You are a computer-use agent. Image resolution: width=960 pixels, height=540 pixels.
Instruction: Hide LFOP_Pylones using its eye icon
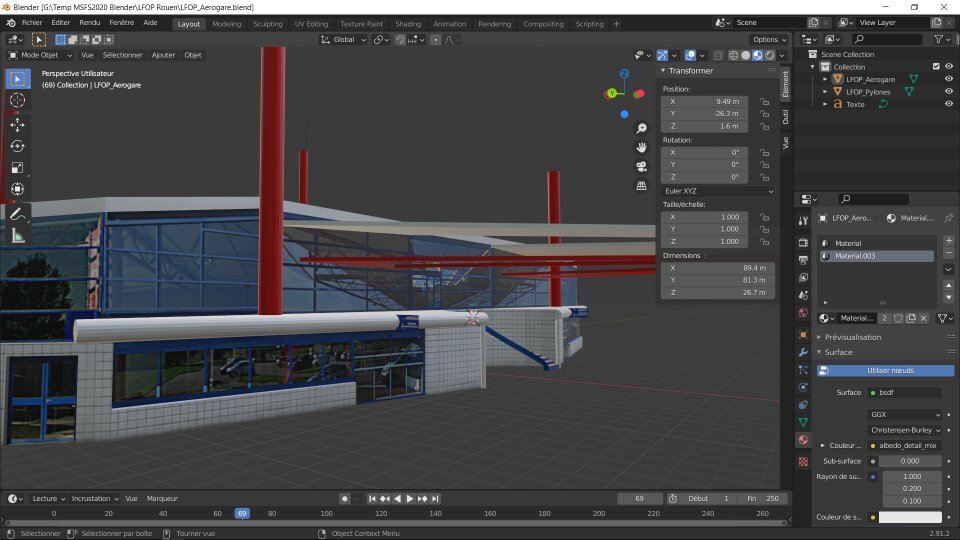[949, 91]
